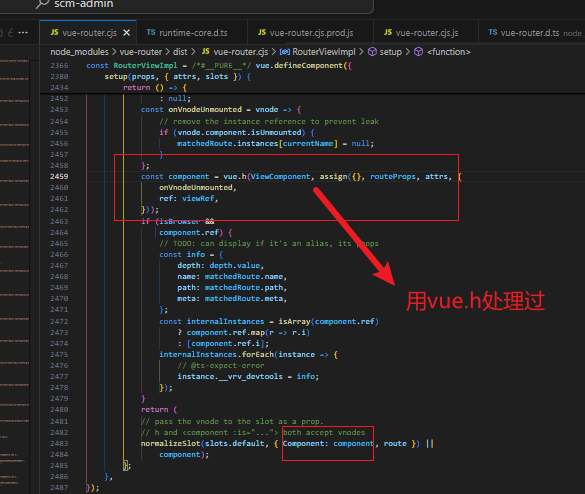Click line number 2480 in gutter
585x494 pixels.
59,410
